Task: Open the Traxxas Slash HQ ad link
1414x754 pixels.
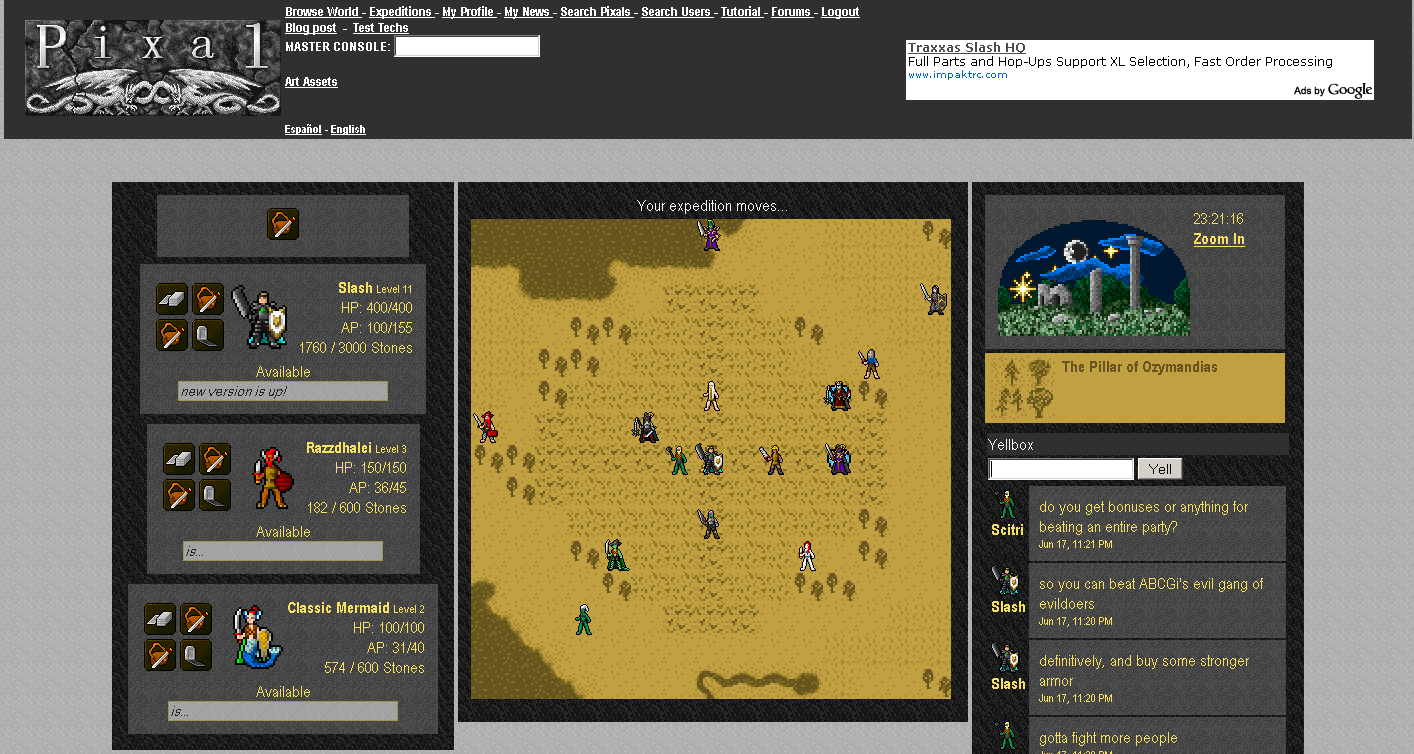Action: (966, 48)
